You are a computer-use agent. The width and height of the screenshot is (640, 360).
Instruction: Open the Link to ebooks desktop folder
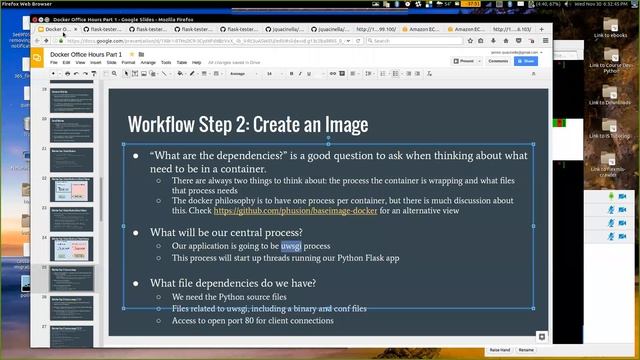(610, 27)
